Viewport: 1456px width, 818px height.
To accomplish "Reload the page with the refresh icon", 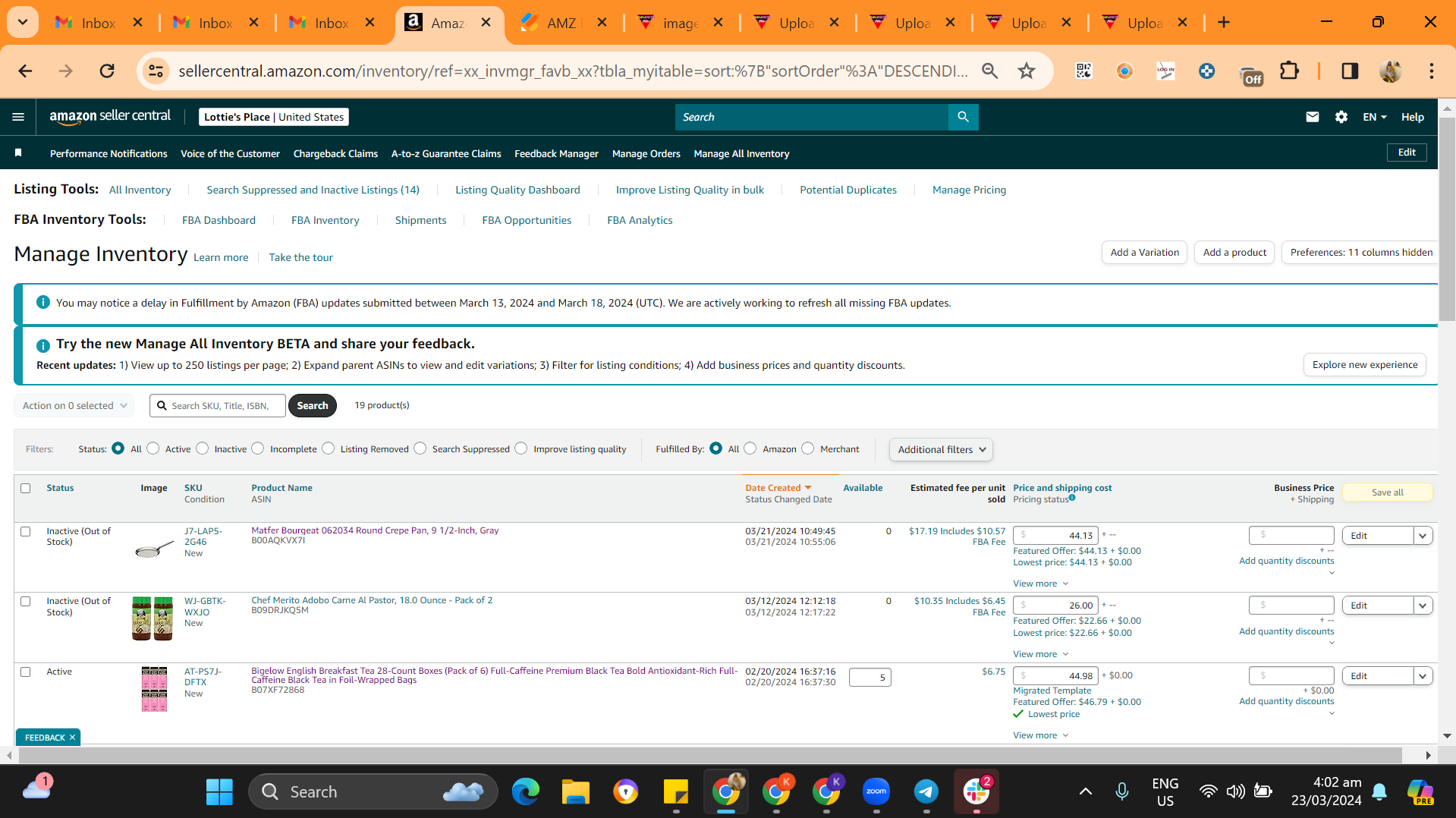I will coord(107,71).
